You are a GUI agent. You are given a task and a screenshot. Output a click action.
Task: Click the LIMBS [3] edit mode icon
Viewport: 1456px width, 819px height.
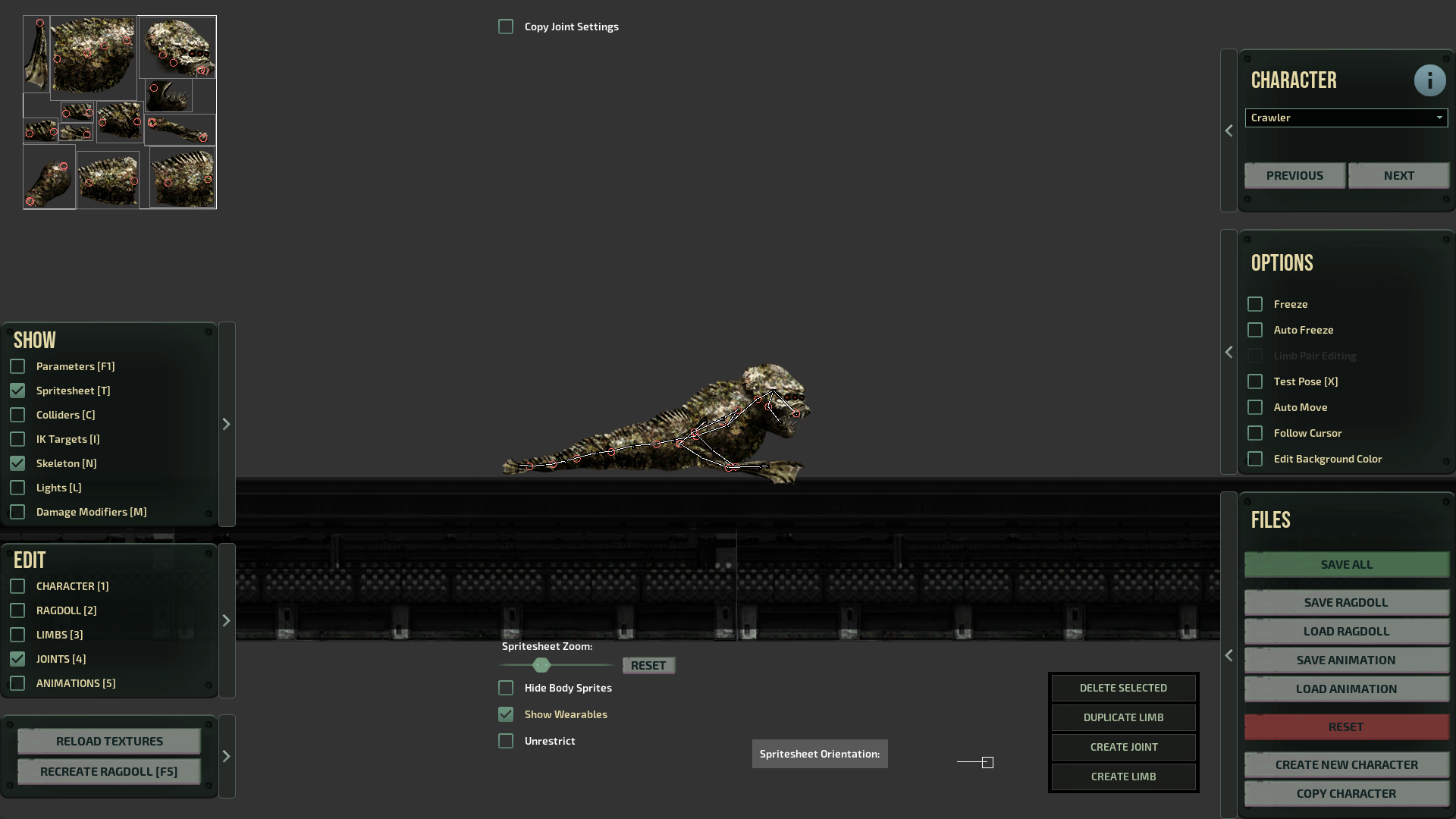pos(17,634)
